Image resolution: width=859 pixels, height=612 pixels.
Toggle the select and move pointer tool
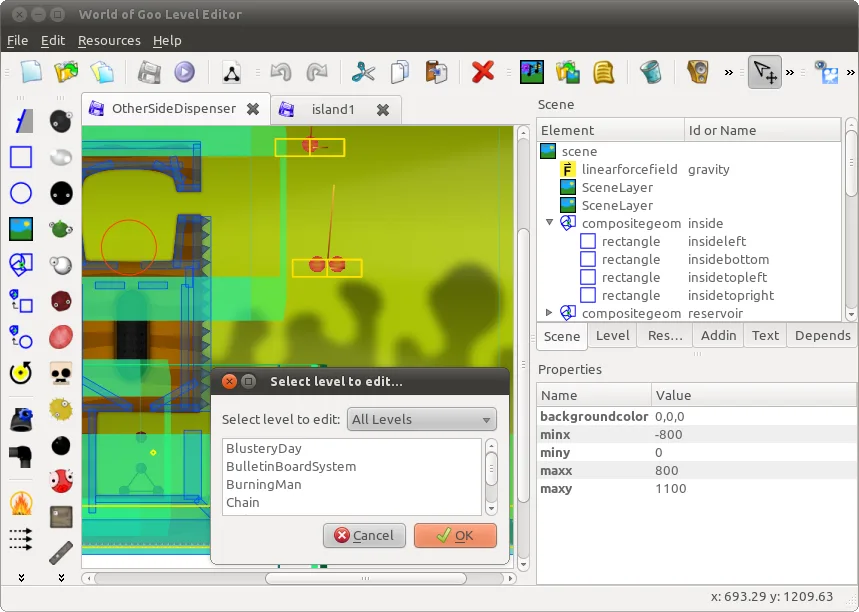click(x=765, y=72)
